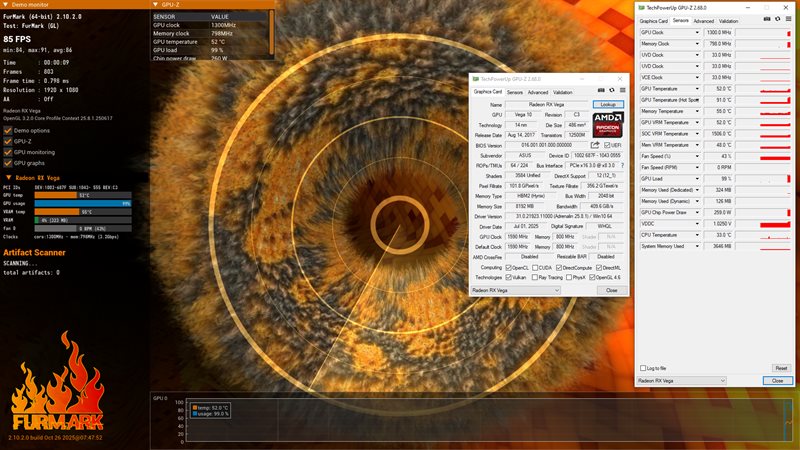Open the GPU Clock sensor dropdown arrow
Viewport: 800px width, 450px height.
point(697,32)
